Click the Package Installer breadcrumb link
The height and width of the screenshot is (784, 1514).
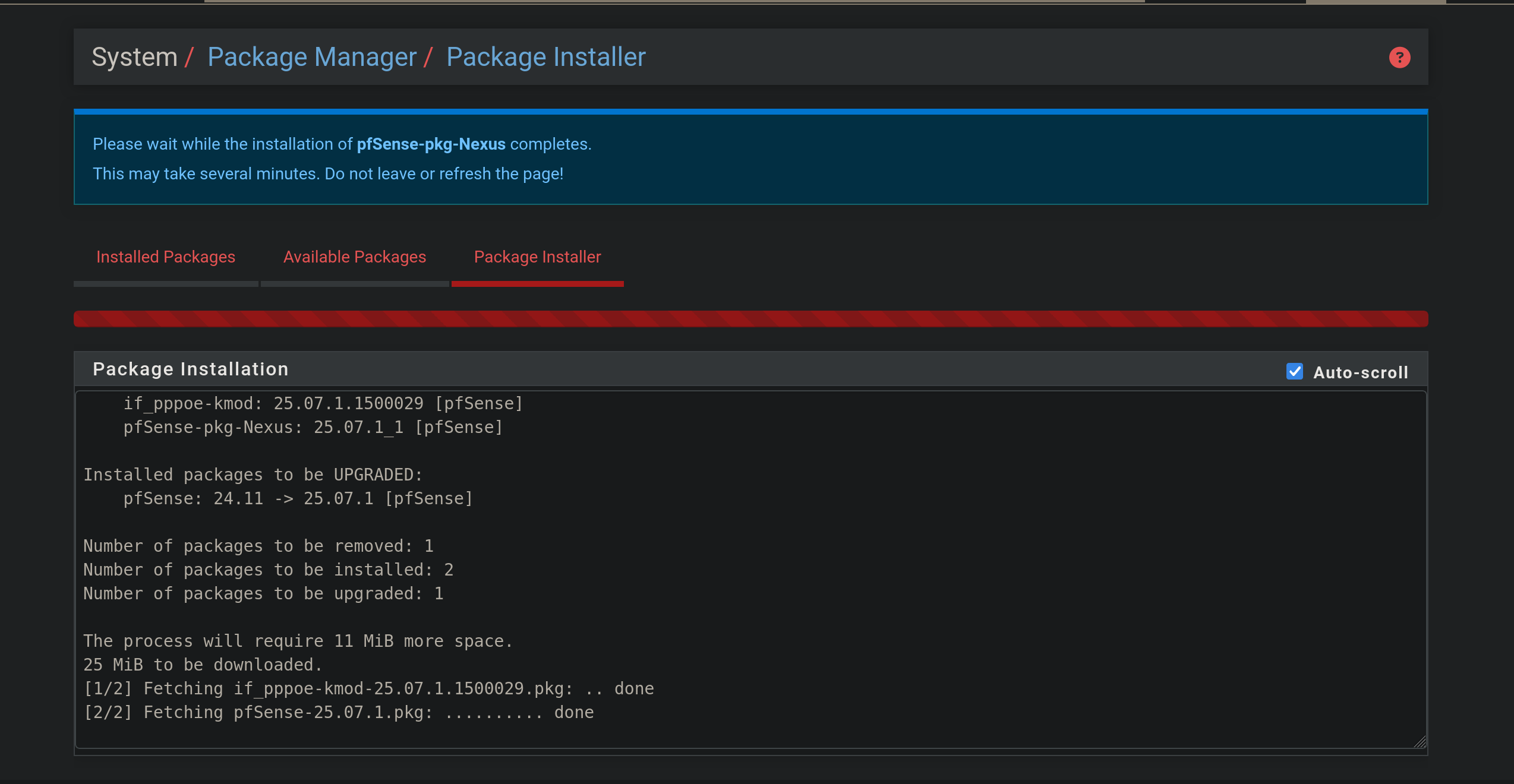point(545,58)
